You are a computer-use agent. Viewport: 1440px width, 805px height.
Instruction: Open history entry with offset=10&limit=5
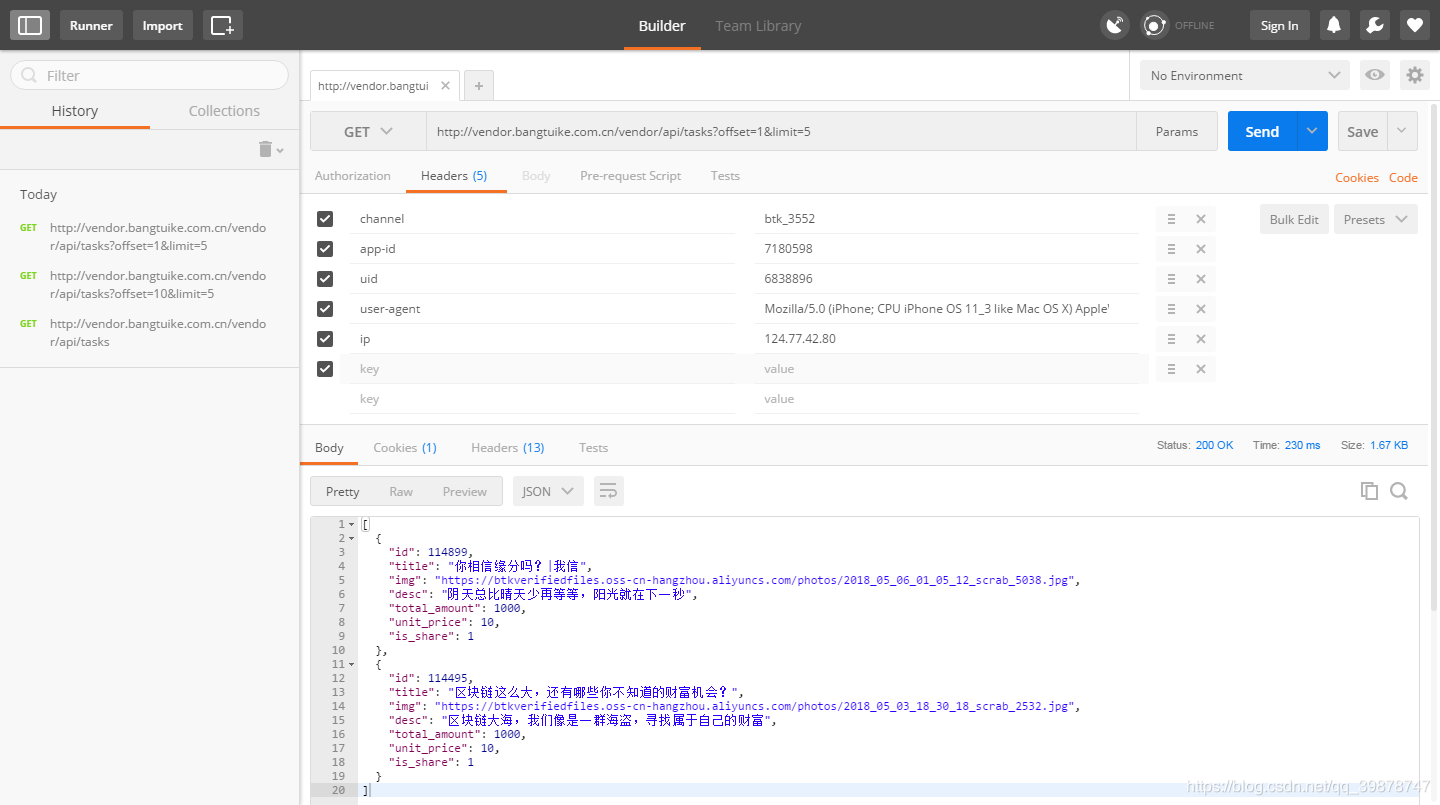[x=158, y=285]
